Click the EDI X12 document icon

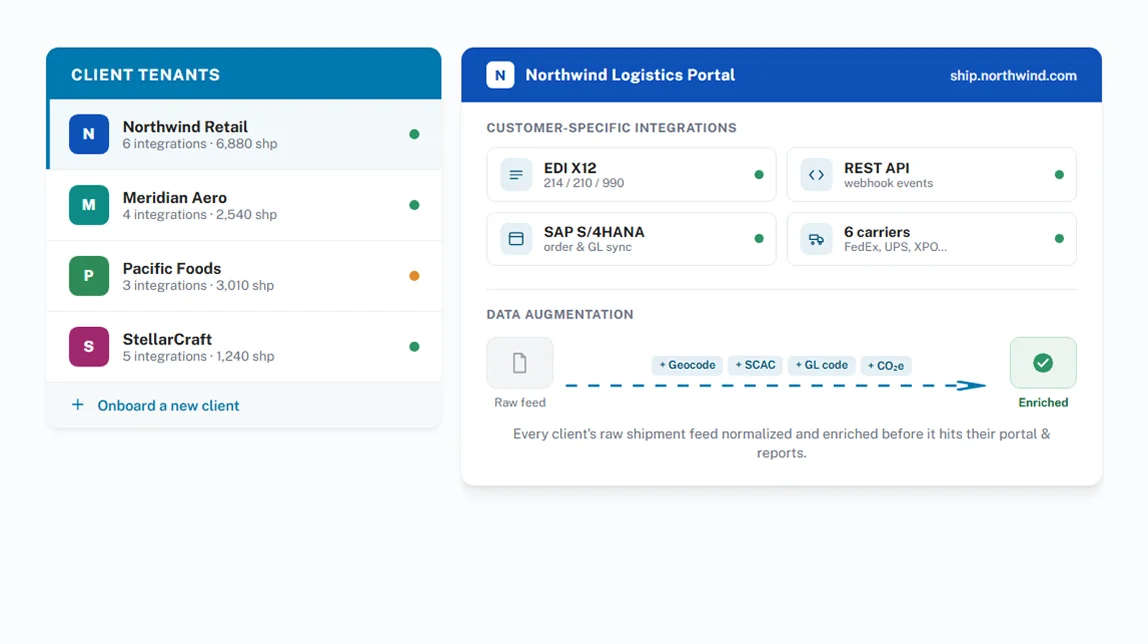(x=516, y=175)
